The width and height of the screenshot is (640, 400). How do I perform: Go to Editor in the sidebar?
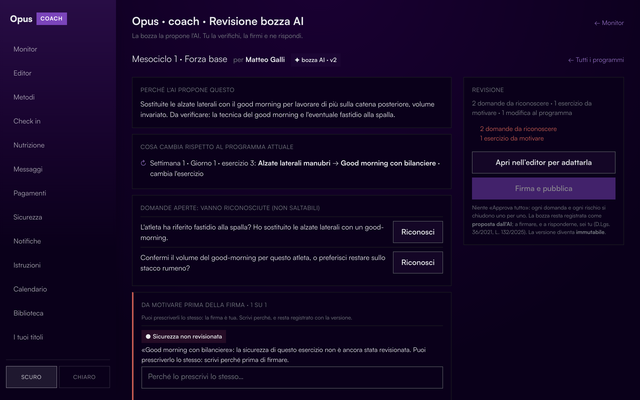point(22,73)
